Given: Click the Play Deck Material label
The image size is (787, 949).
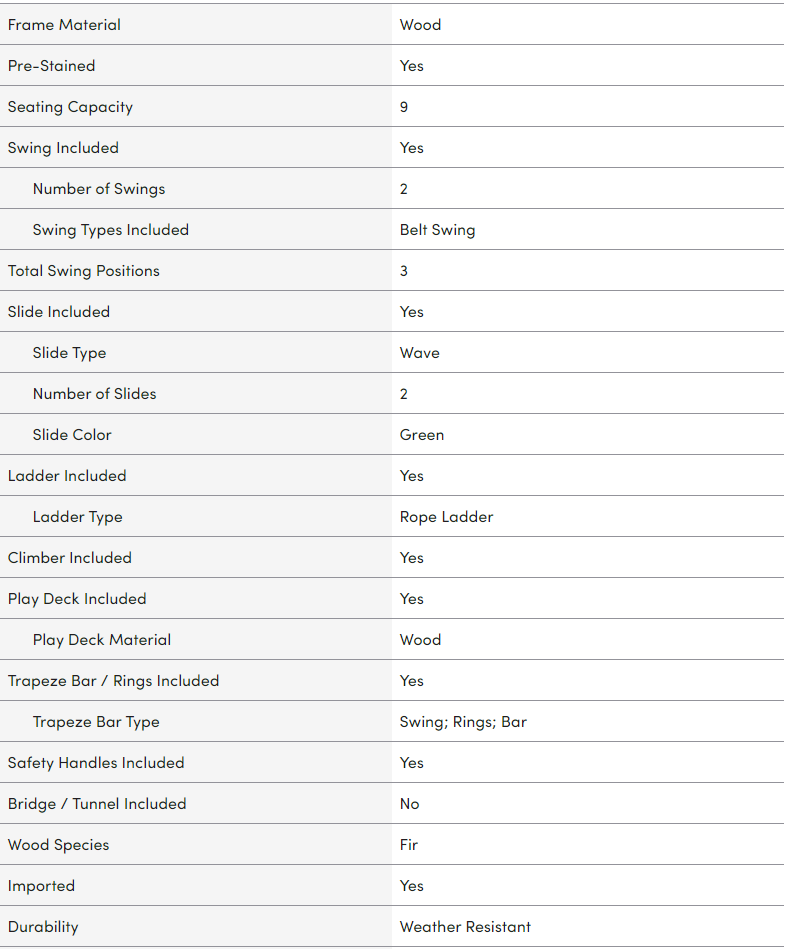Looking at the screenshot, I should point(101,640).
